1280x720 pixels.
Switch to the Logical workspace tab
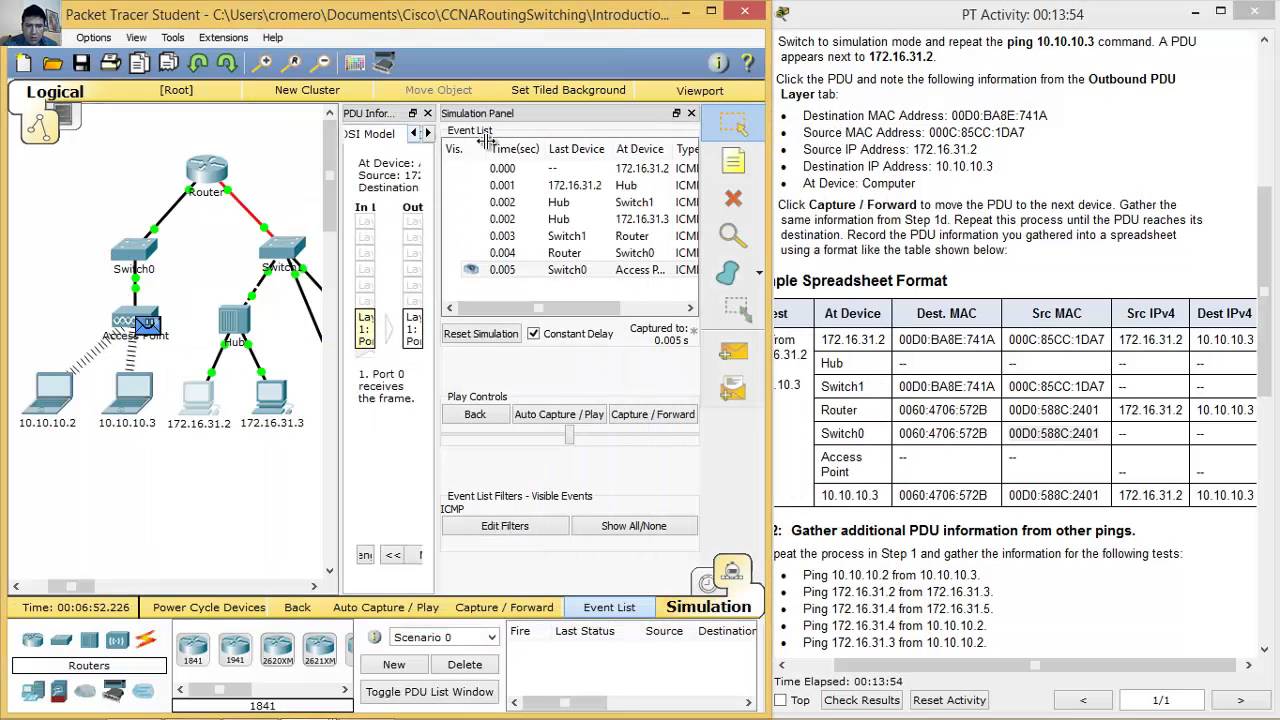pyautogui.click(x=55, y=92)
